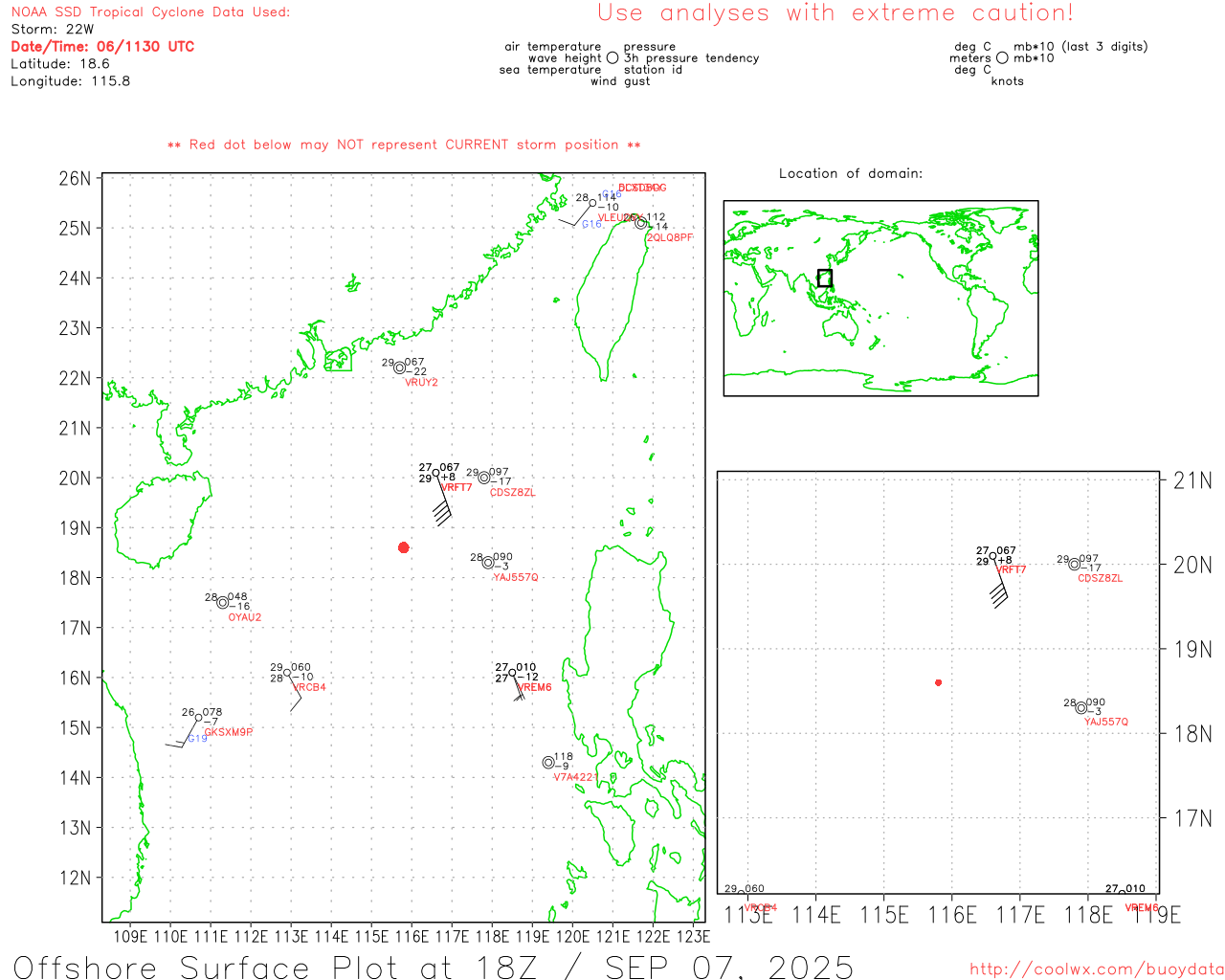1225x980 pixels.
Task: Click the 19N latitude label on main map
Action: tap(76, 528)
